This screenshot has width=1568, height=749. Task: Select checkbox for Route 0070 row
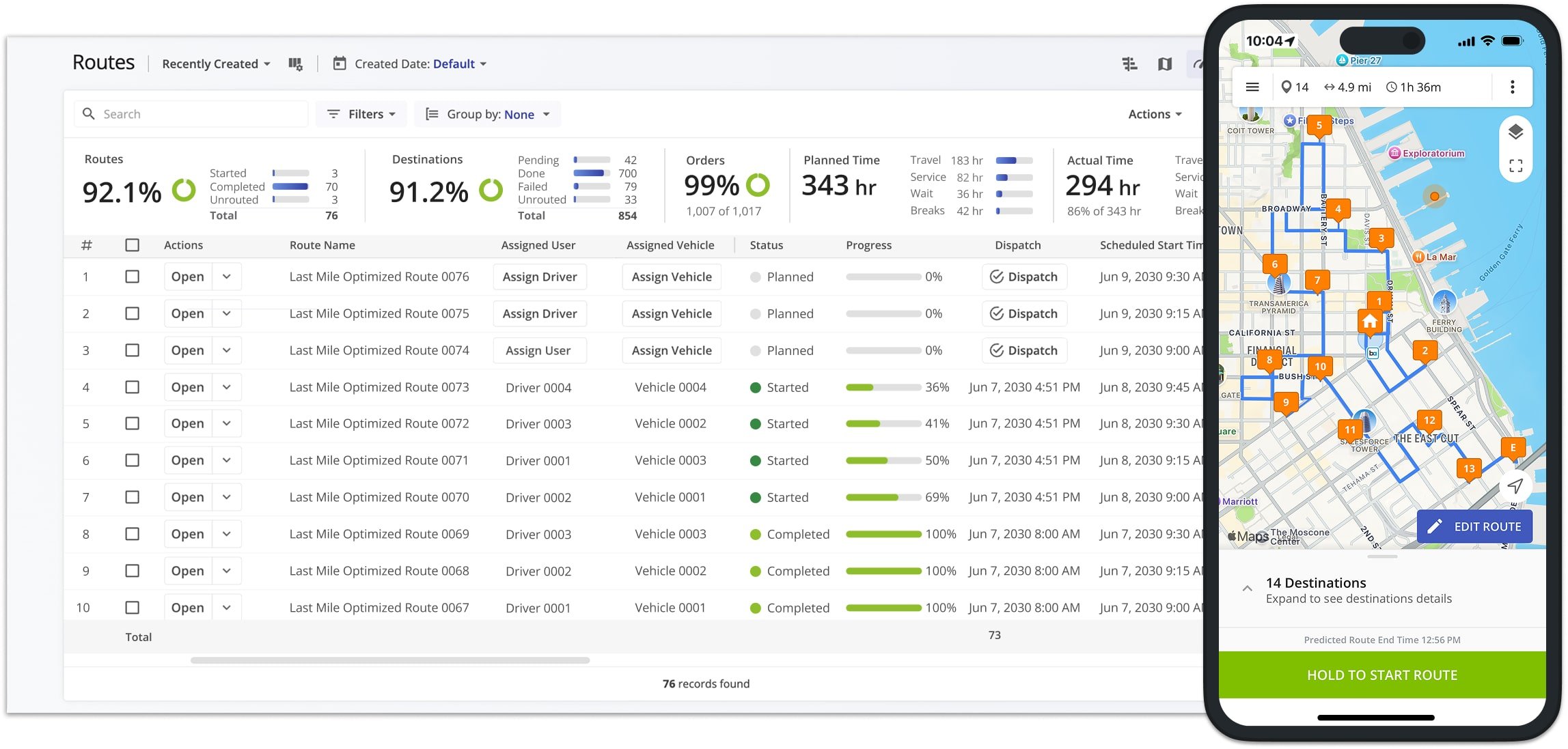click(133, 497)
